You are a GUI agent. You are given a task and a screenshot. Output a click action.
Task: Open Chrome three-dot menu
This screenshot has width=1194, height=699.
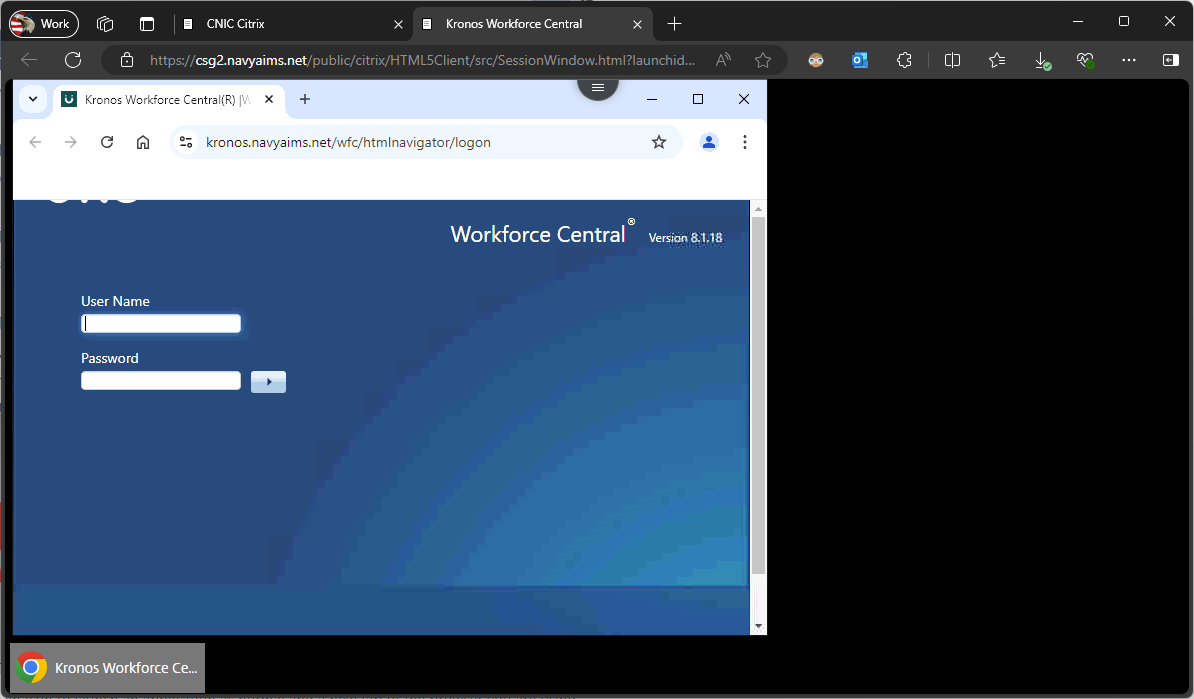[x=745, y=142]
